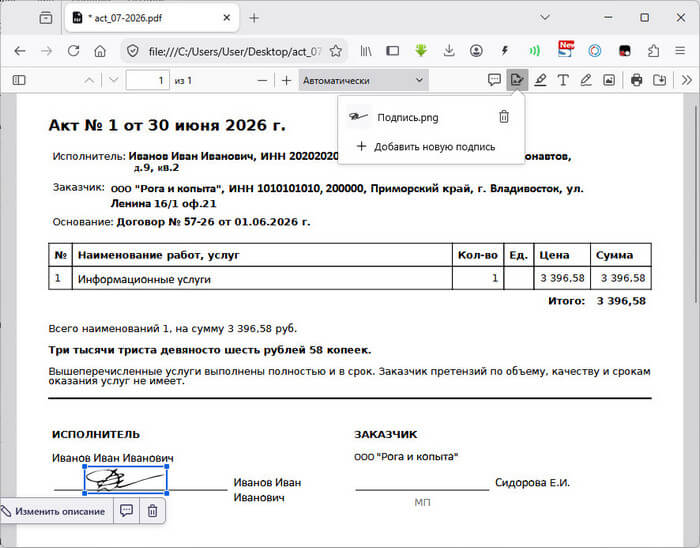Viewport: 700px width, 548px height.
Task: Select the highlight tool
Action: coord(540,80)
